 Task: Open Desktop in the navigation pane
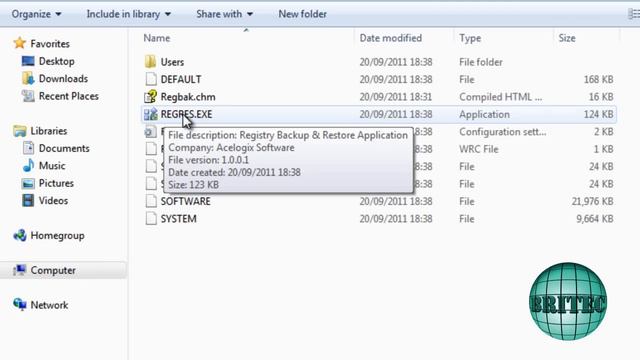(x=56, y=61)
